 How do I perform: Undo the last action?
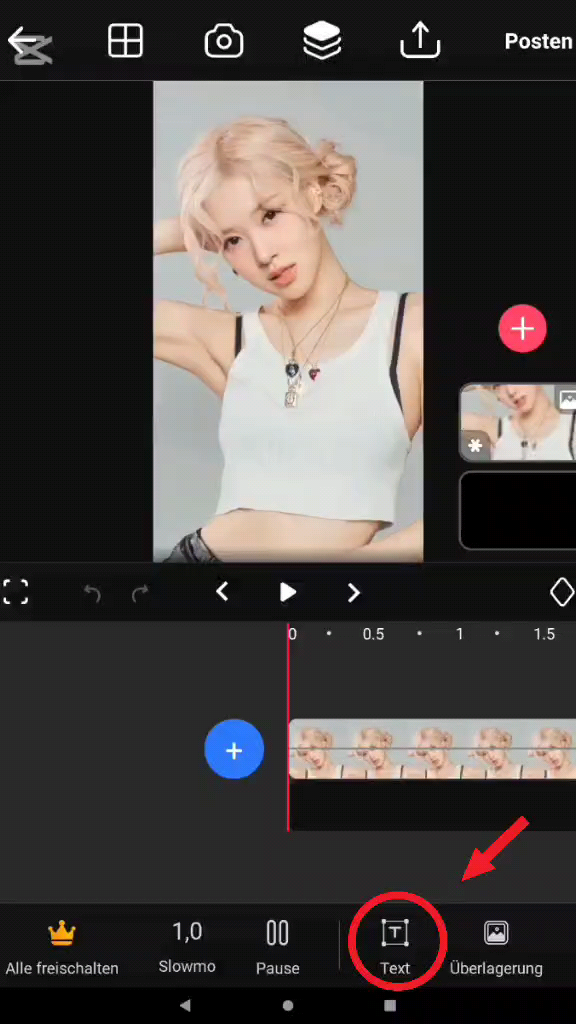point(92,593)
